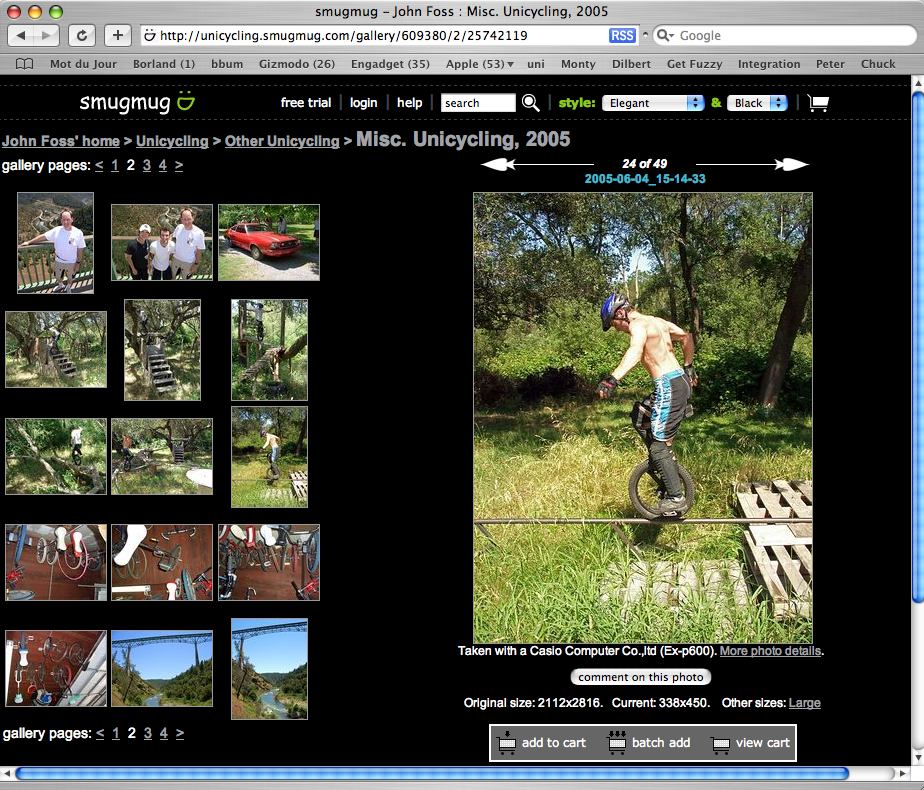Click bottom gallery previous page arrow
The image size is (924, 790).
100,733
